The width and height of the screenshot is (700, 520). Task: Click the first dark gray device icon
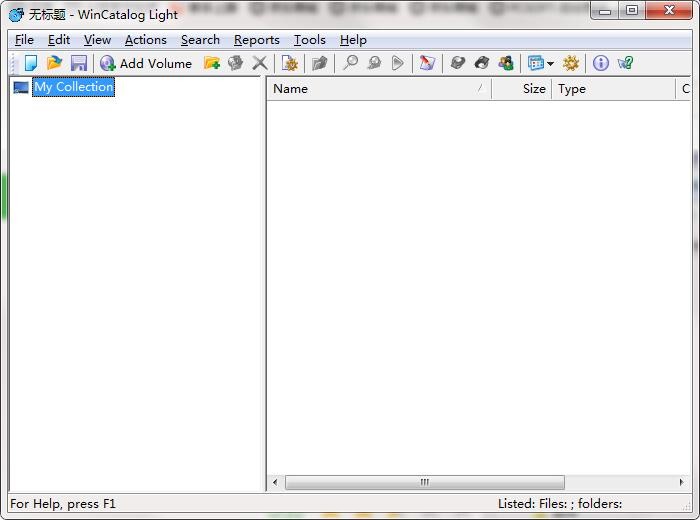458,63
